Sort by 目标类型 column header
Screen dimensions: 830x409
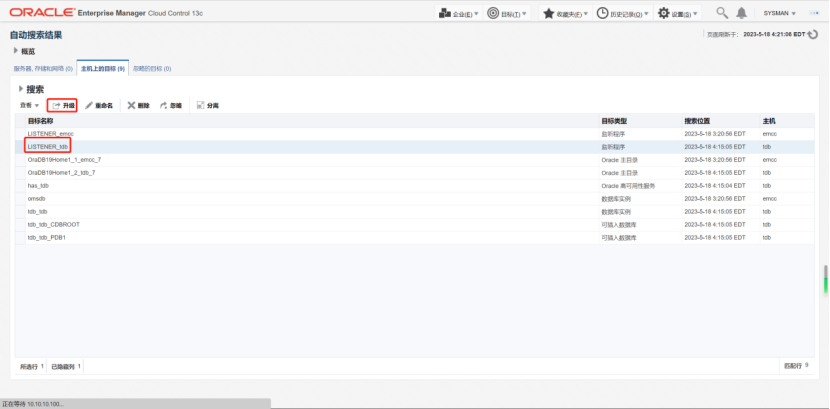[640, 121]
